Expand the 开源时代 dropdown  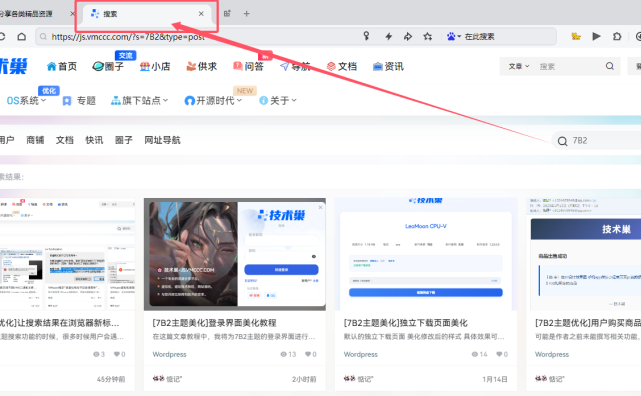[213, 101]
